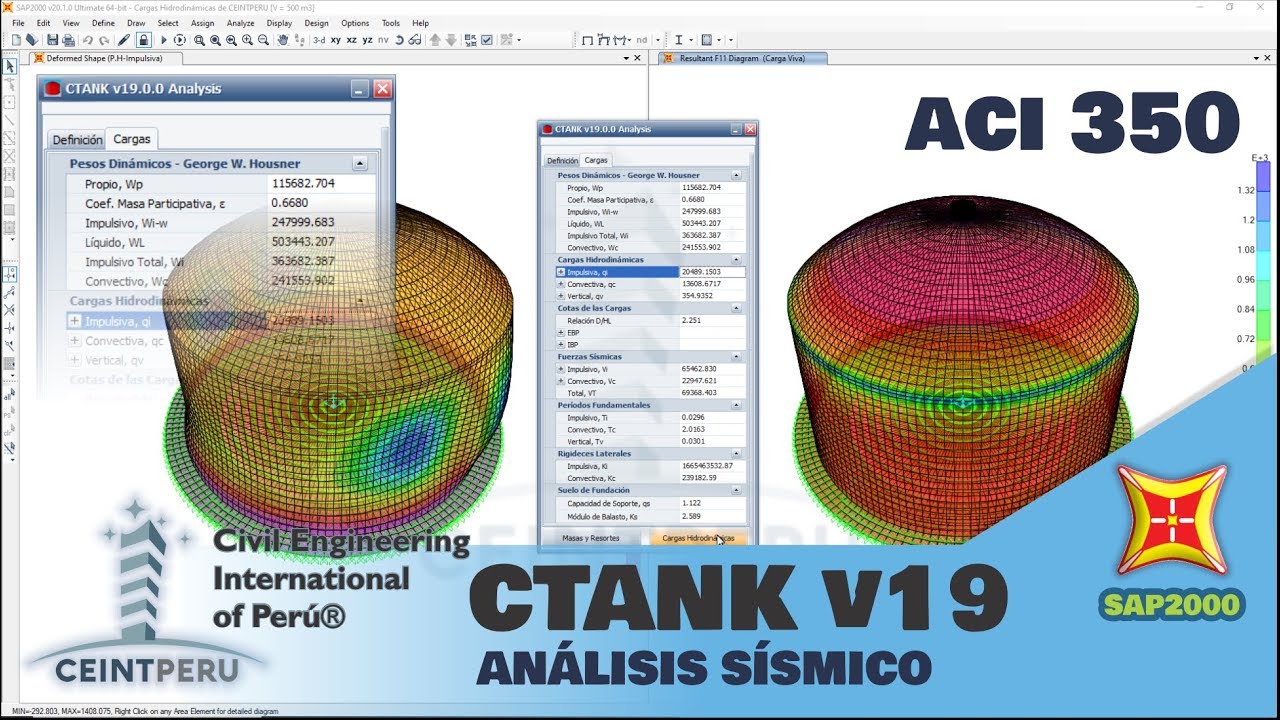Collapse the Suelo de Fundación section

[x=736, y=491]
